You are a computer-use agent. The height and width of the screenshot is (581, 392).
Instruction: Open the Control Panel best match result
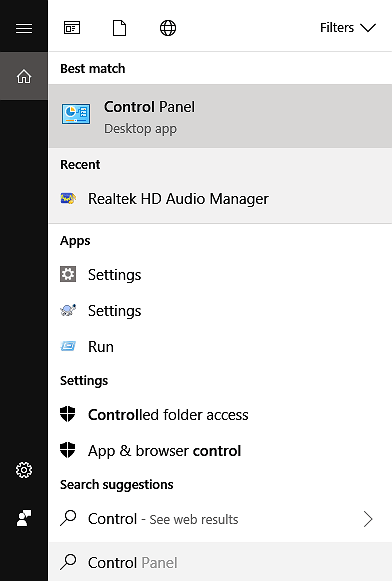(220, 116)
